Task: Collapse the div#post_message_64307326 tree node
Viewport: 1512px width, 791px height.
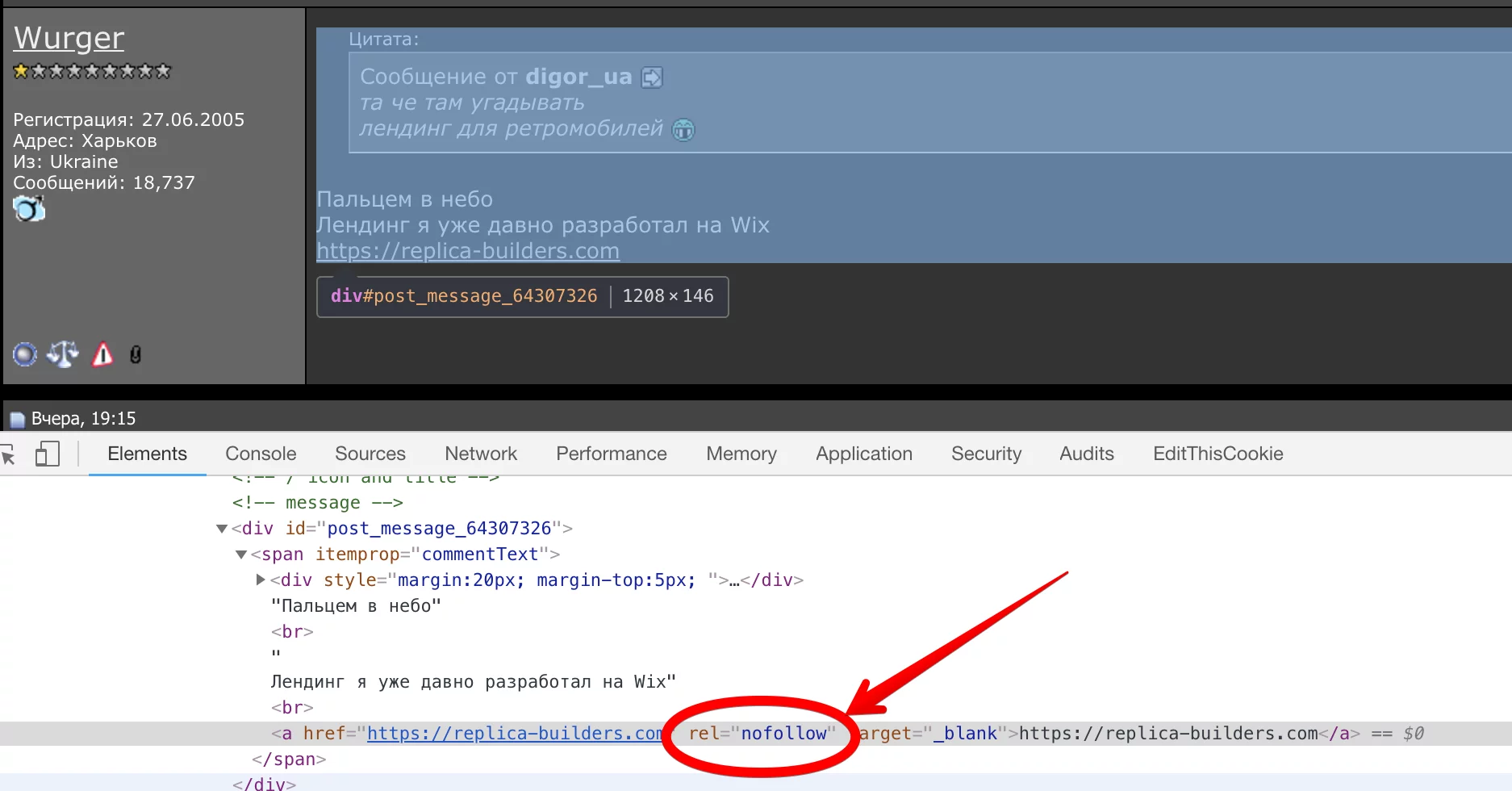Action: pyautogui.click(x=222, y=529)
